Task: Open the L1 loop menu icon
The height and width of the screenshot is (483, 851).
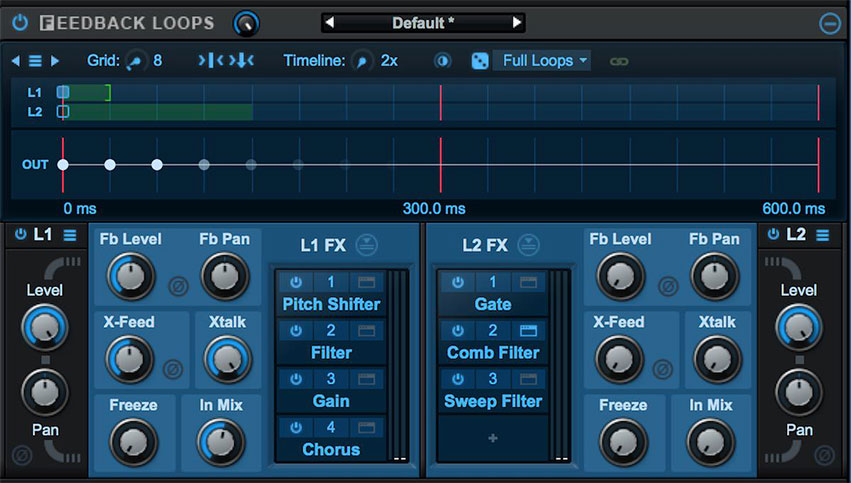Action: click(70, 235)
